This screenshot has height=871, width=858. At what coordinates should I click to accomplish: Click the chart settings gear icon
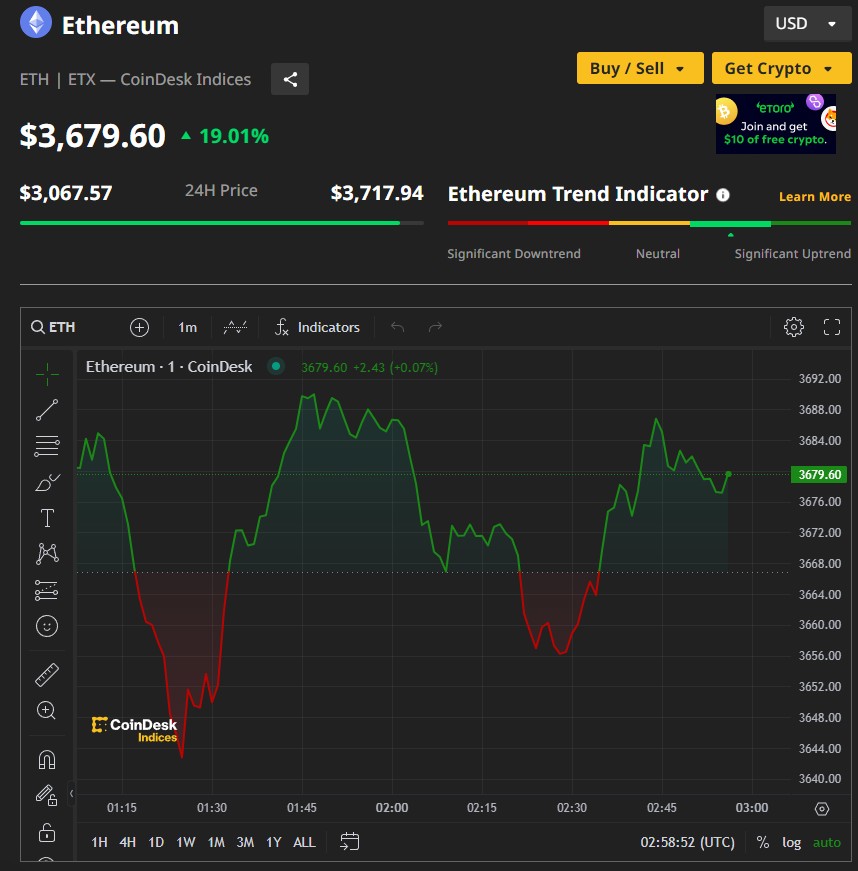pyautogui.click(x=794, y=327)
